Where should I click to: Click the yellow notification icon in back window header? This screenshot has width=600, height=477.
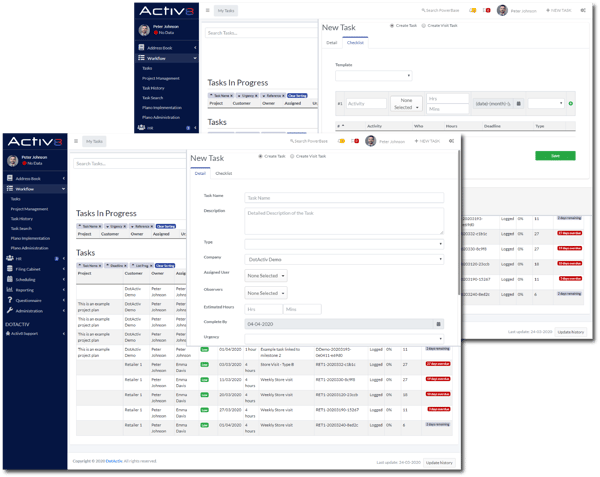[473, 10]
